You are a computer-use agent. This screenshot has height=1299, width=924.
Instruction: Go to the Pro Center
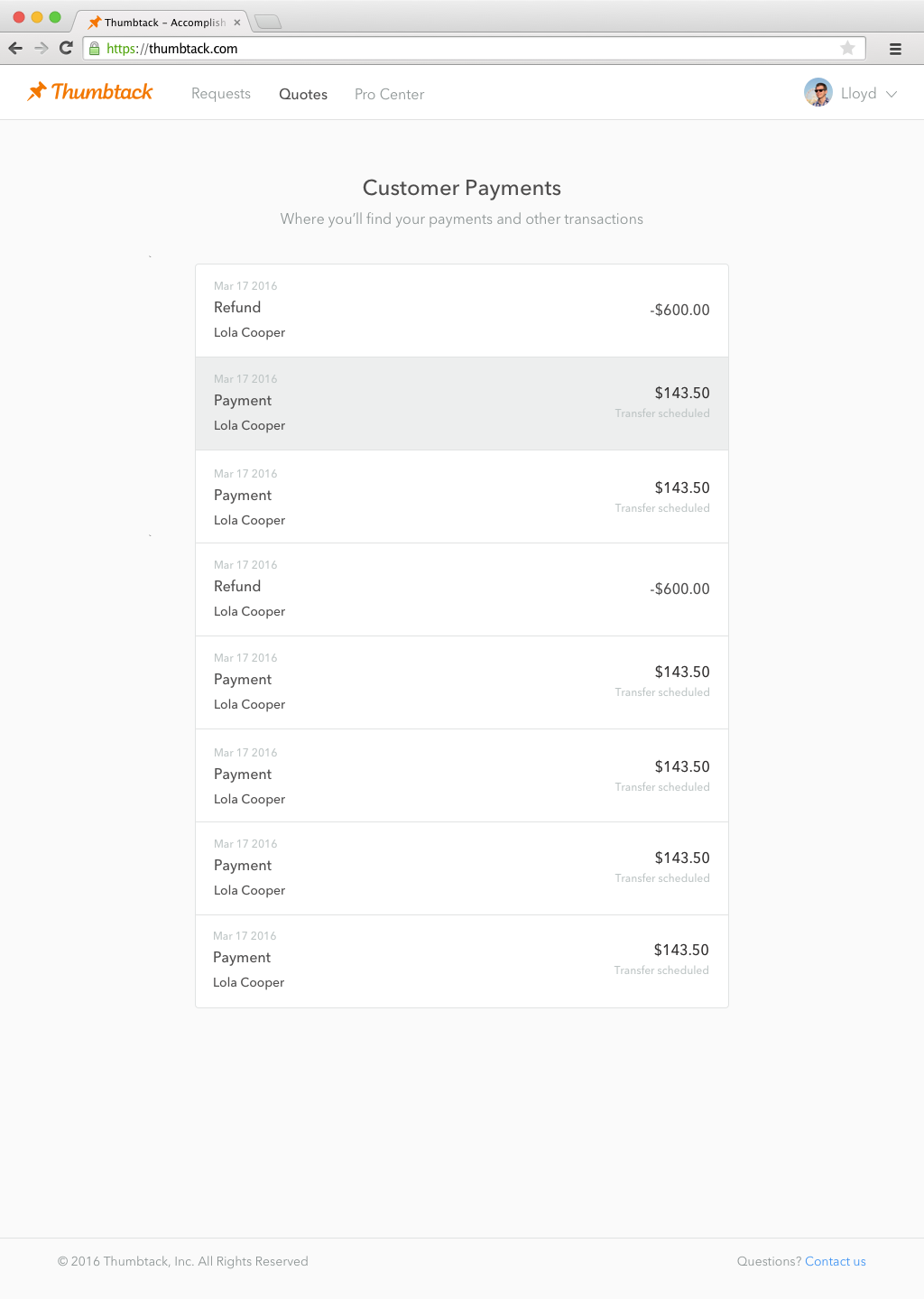[x=389, y=94]
